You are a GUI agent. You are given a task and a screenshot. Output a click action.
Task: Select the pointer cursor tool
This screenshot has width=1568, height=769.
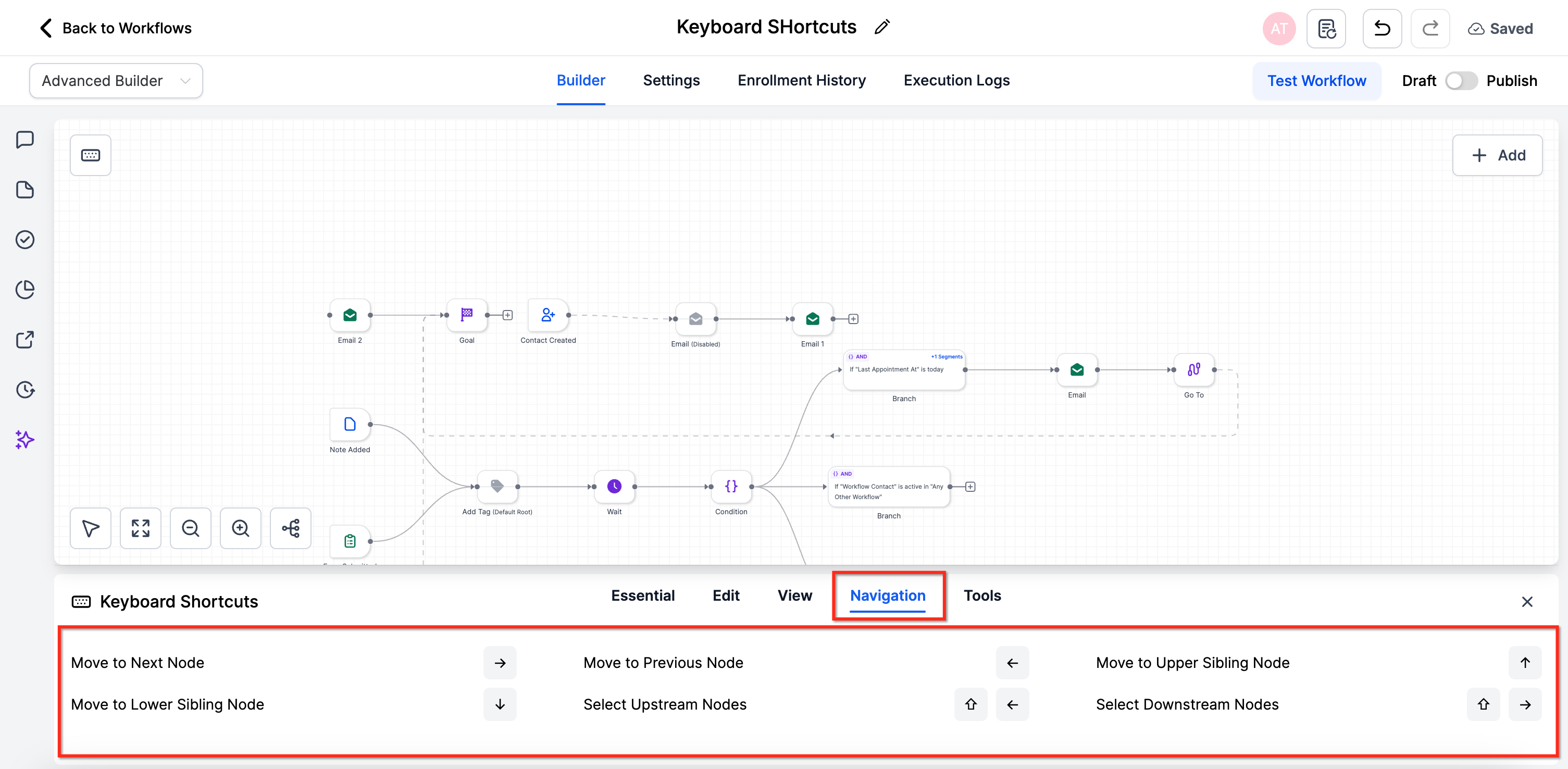[91, 528]
